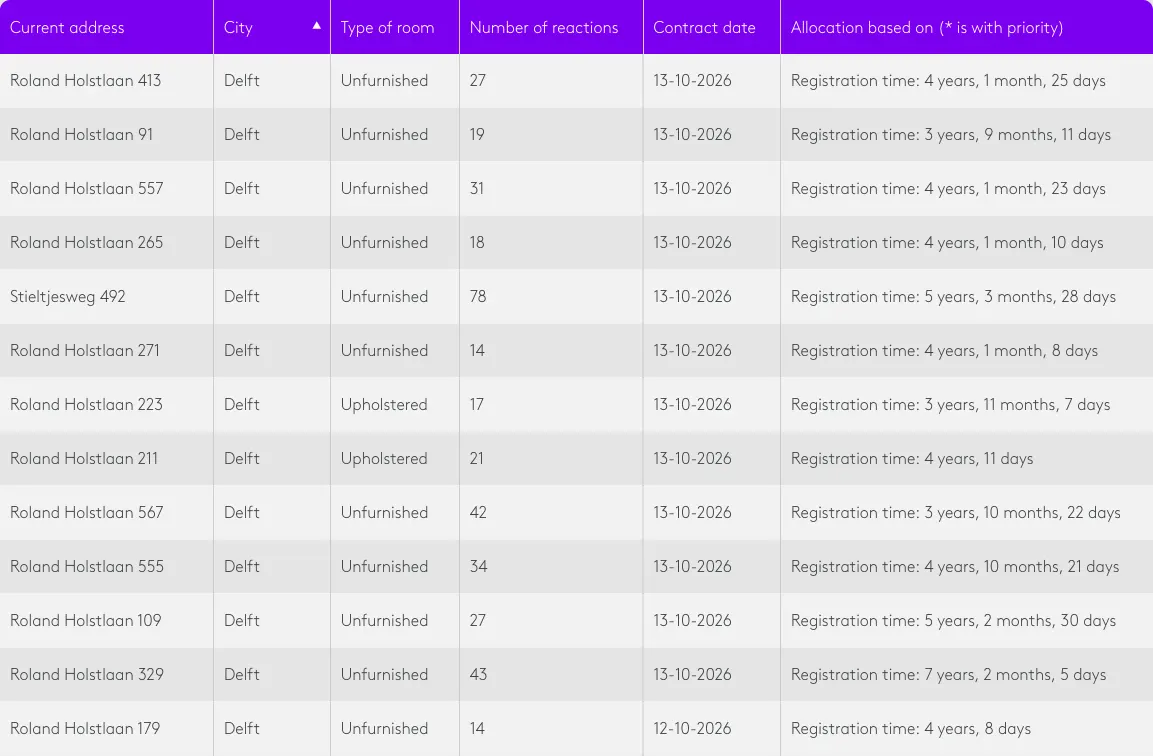
Task: Click Upholstered in the Roland Holstlaan 223 row
Action: click(x=384, y=404)
